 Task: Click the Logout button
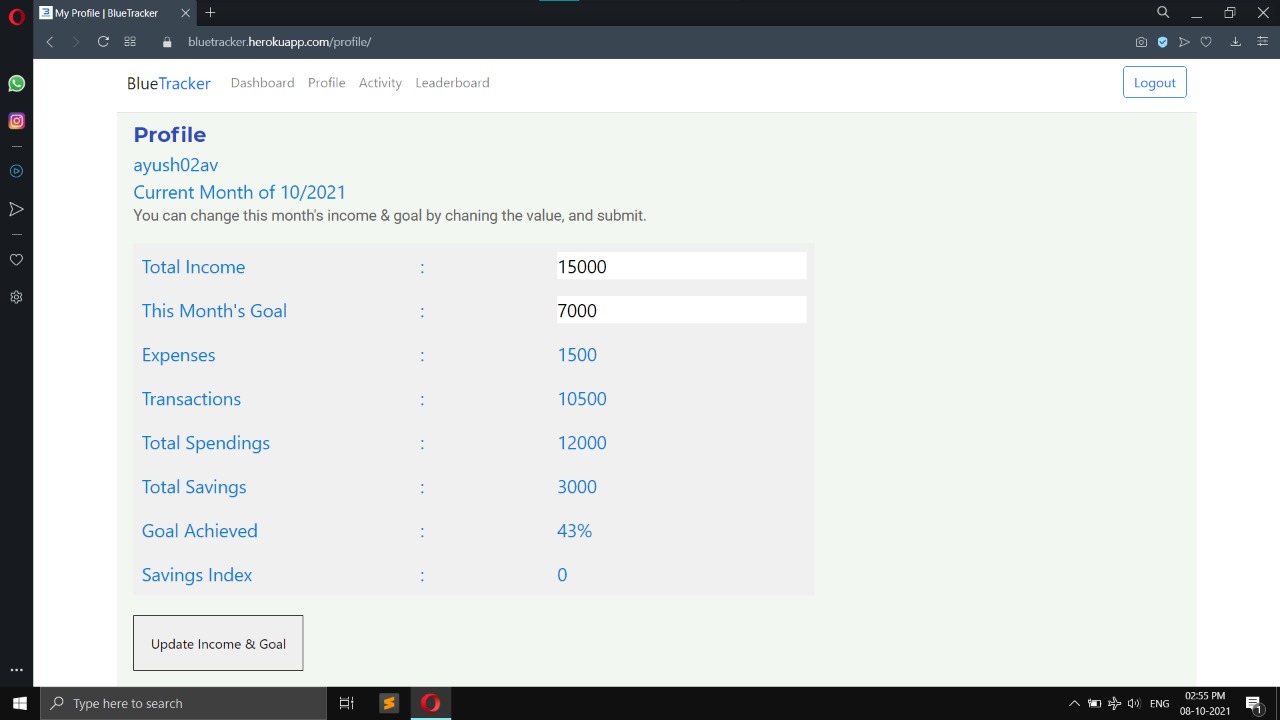pos(1155,83)
